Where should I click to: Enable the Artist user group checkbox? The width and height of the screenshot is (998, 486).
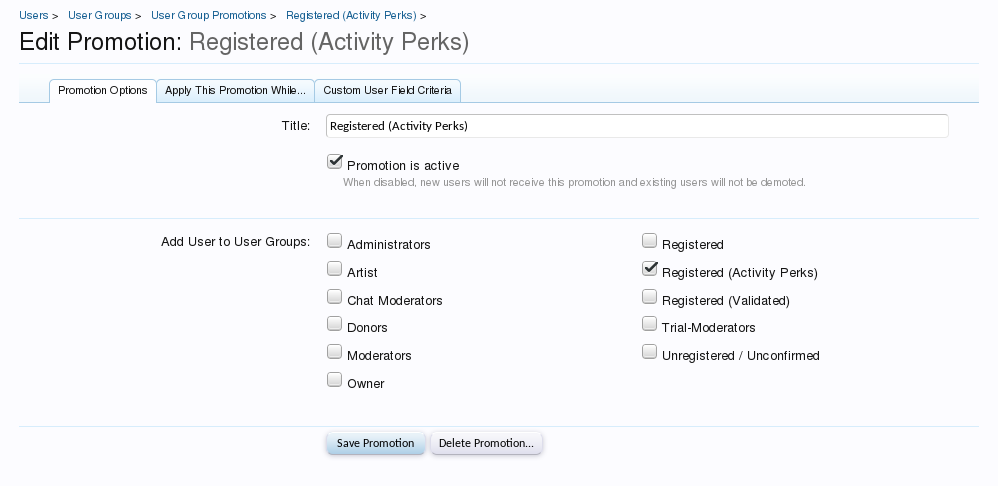(335, 269)
